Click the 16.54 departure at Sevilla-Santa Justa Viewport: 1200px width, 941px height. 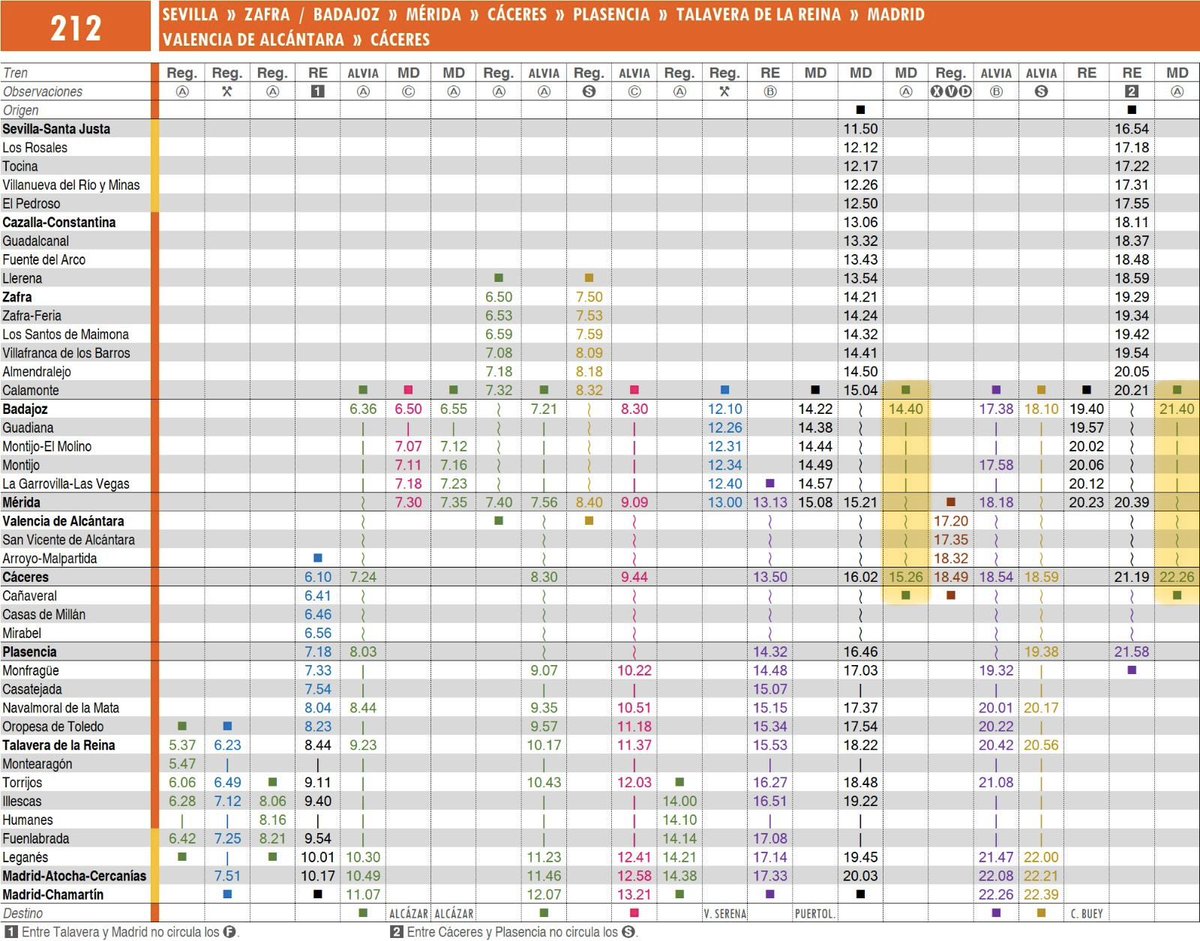(1131, 129)
